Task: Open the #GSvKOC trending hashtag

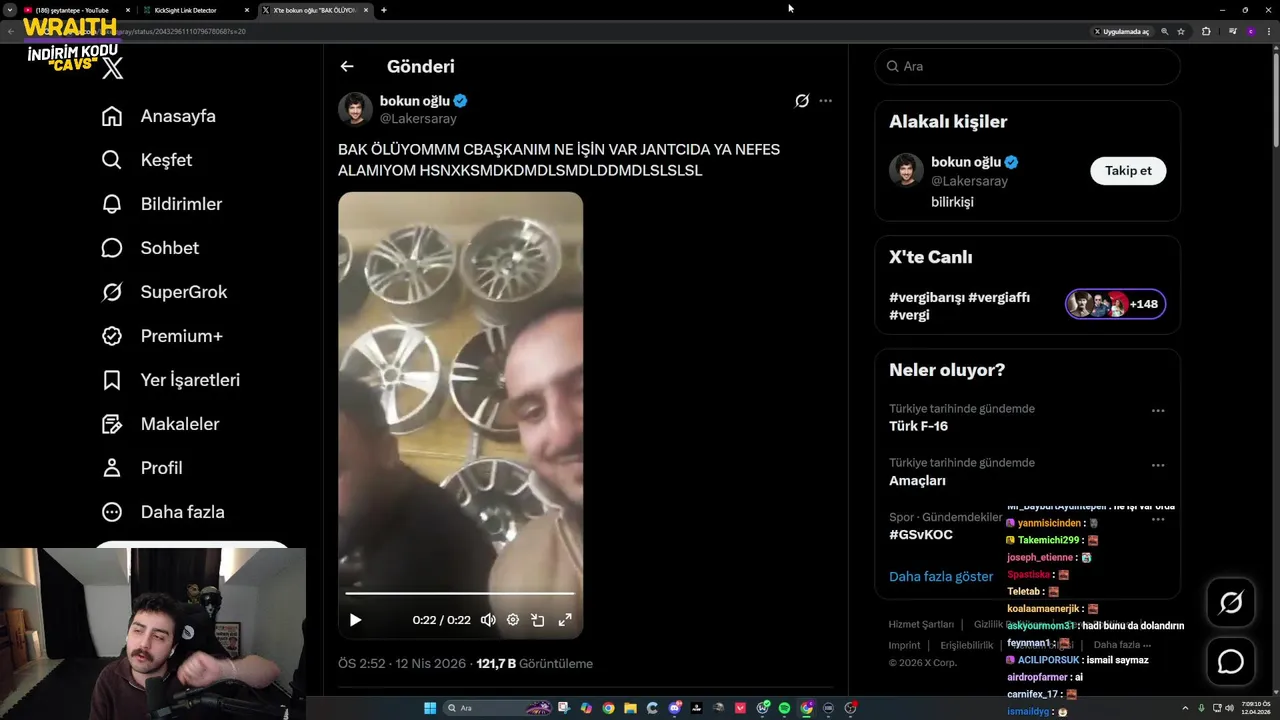Action: (x=921, y=535)
